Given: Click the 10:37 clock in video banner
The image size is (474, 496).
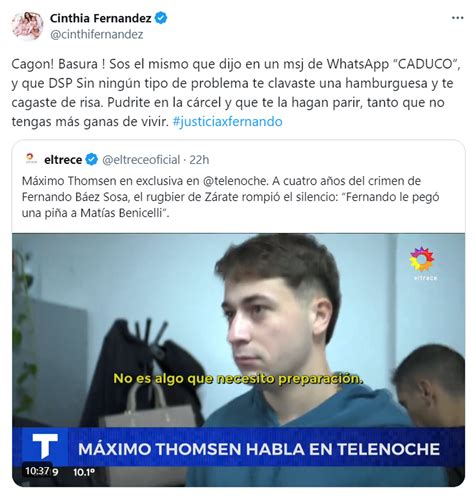Looking at the screenshot, I should 37,471.
